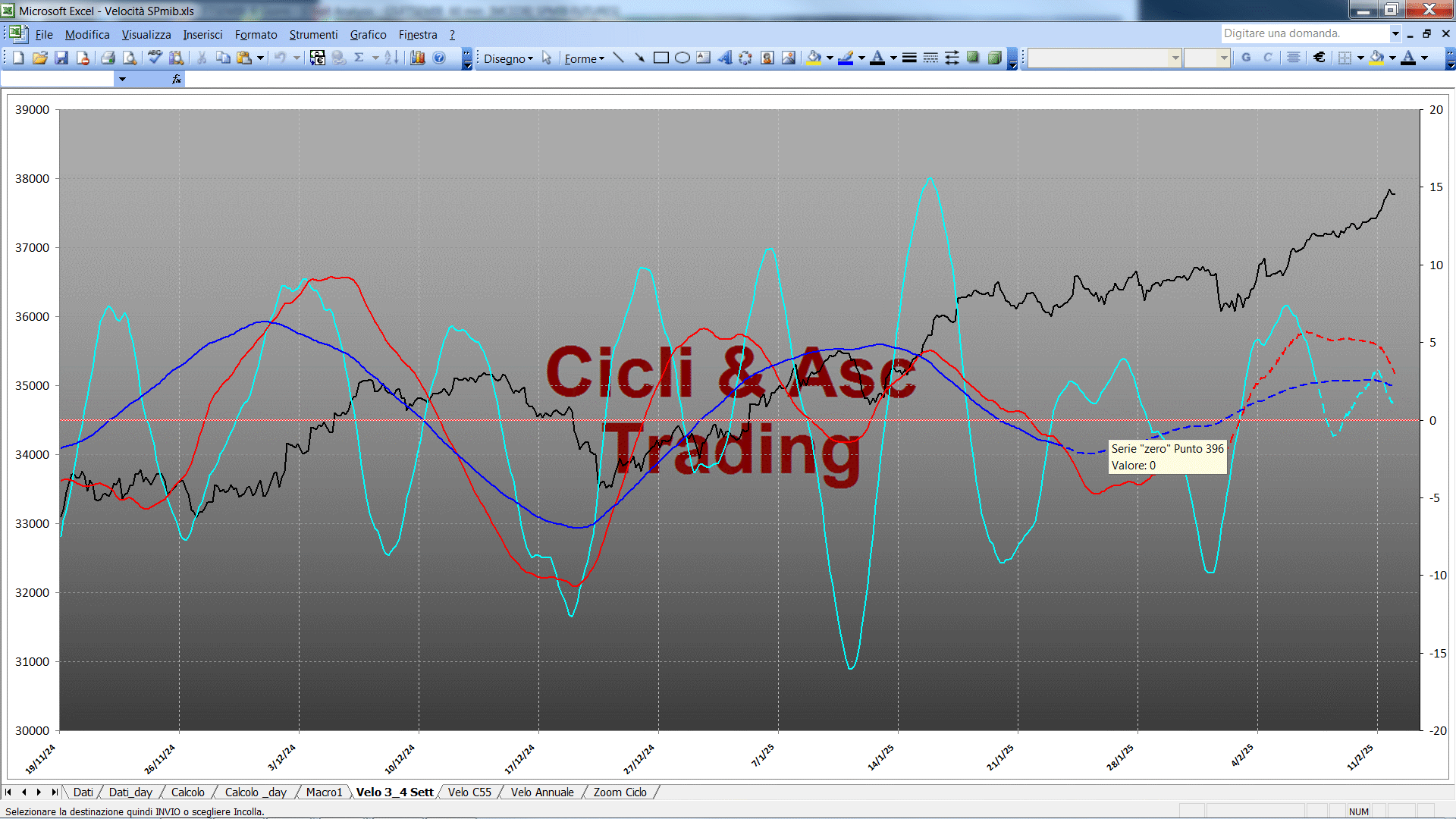
Task: Open the Modifica menu
Action: pos(87,34)
